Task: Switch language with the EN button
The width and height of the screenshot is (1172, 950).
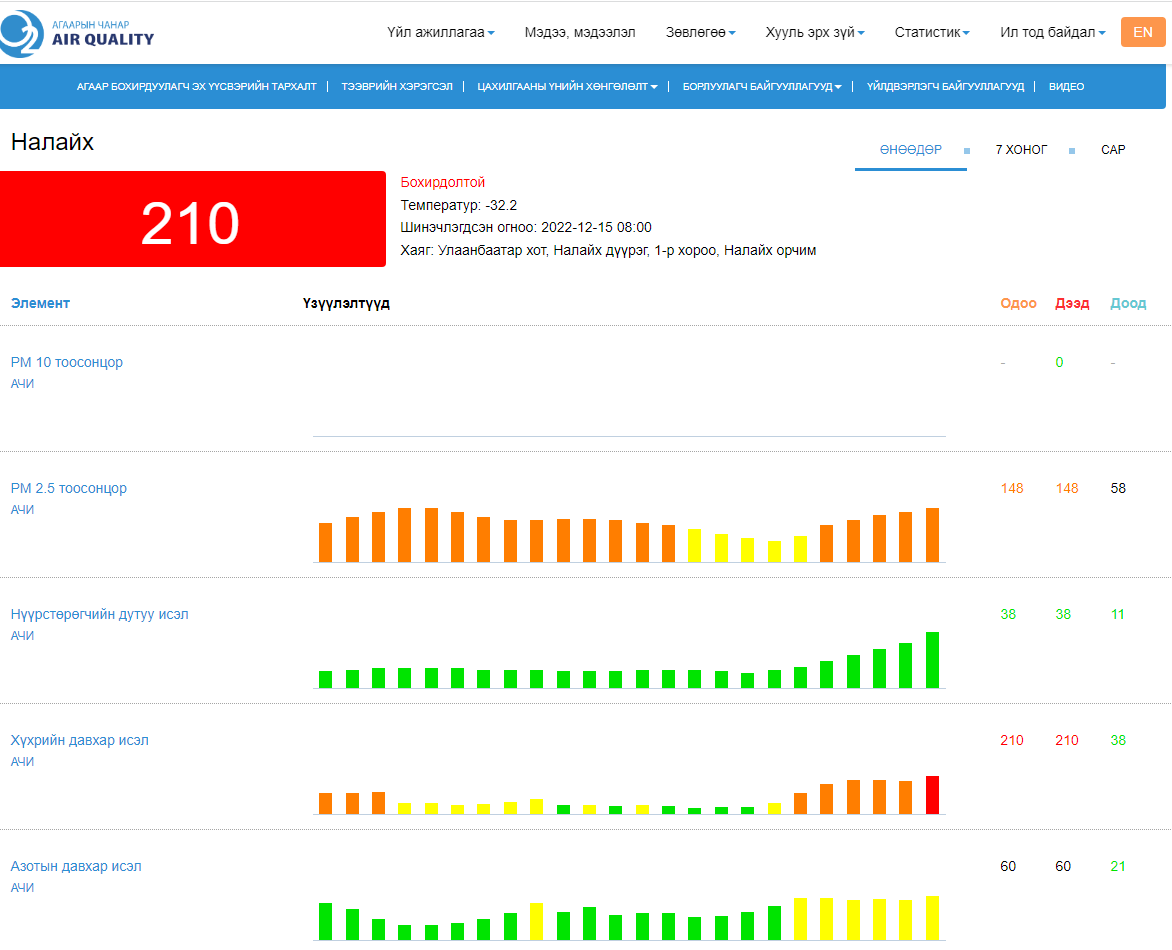Action: click(1142, 32)
